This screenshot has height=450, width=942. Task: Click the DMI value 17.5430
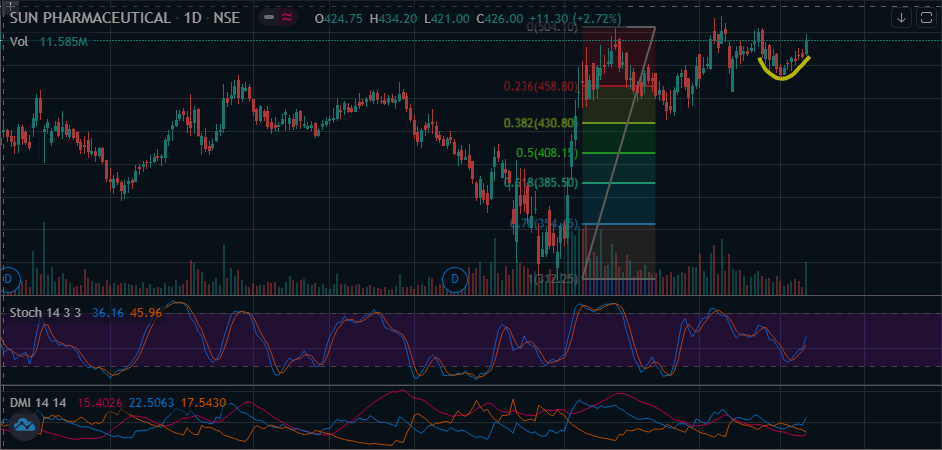[206, 403]
